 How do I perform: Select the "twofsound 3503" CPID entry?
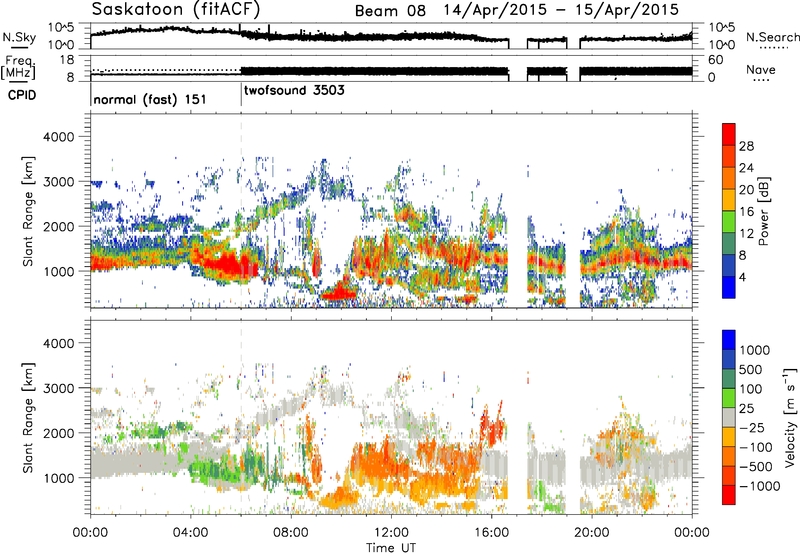pos(294,91)
